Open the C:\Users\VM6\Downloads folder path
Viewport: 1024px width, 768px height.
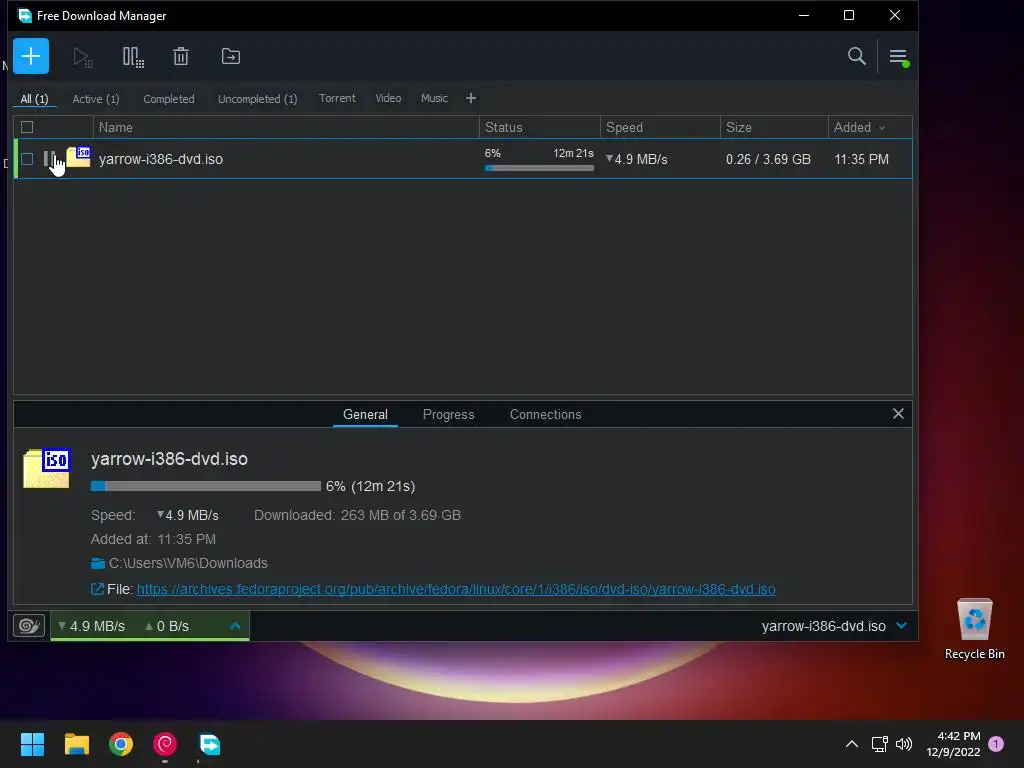[x=188, y=563]
